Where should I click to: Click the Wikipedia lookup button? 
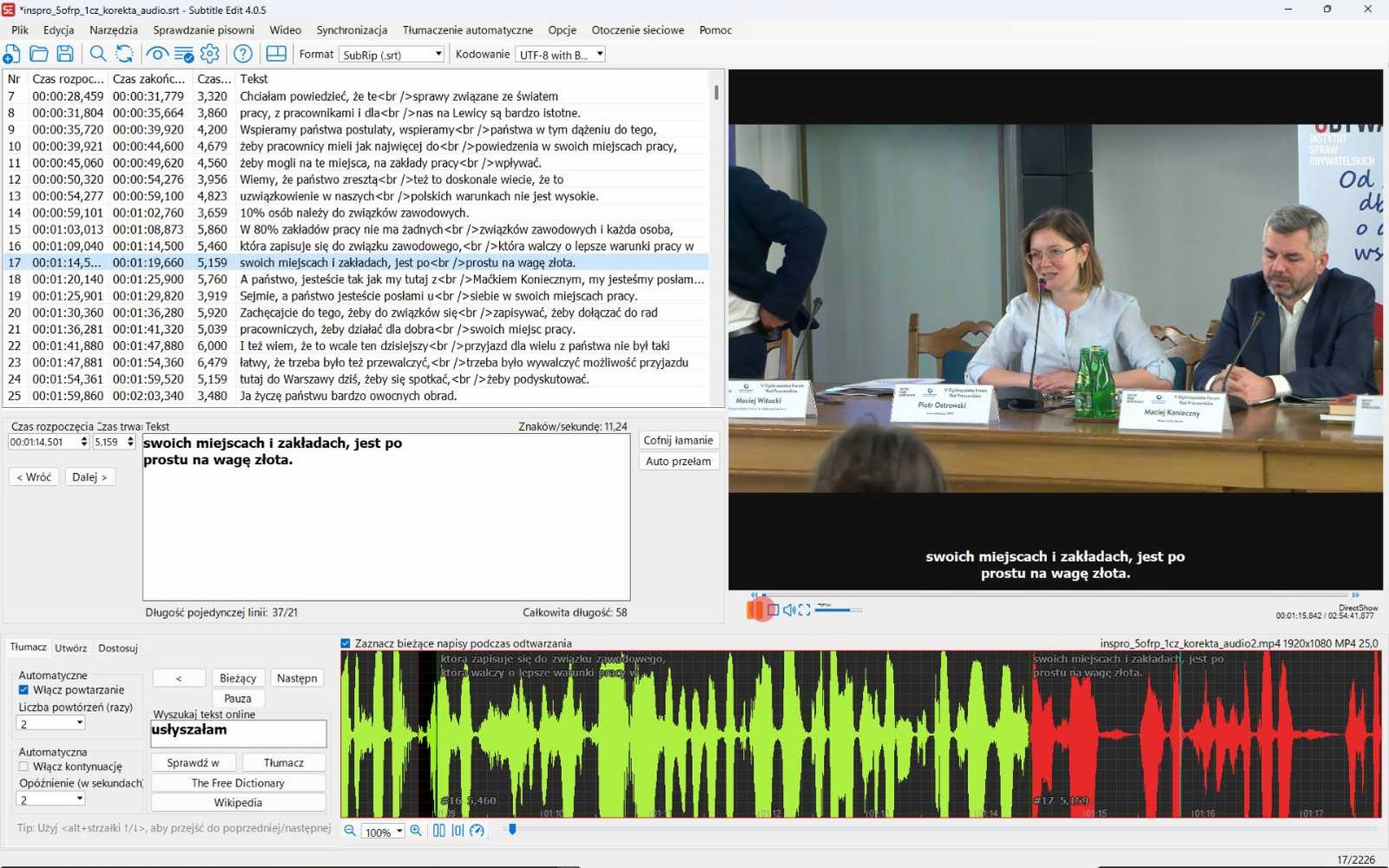pyautogui.click(x=238, y=802)
